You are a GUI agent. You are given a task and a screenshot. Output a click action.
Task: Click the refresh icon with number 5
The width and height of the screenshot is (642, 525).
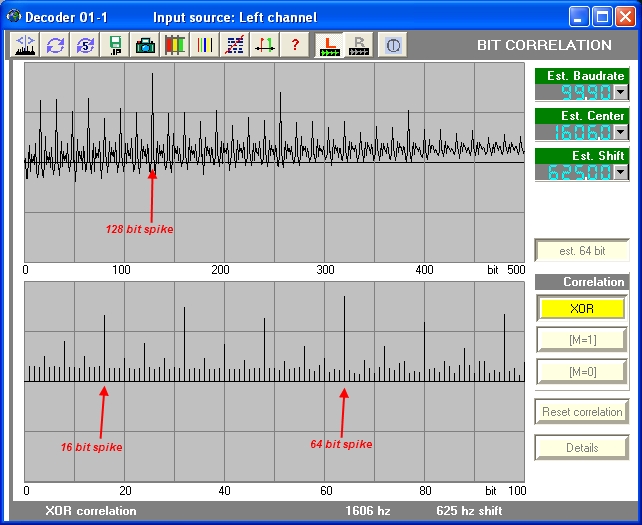pos(86,45)
